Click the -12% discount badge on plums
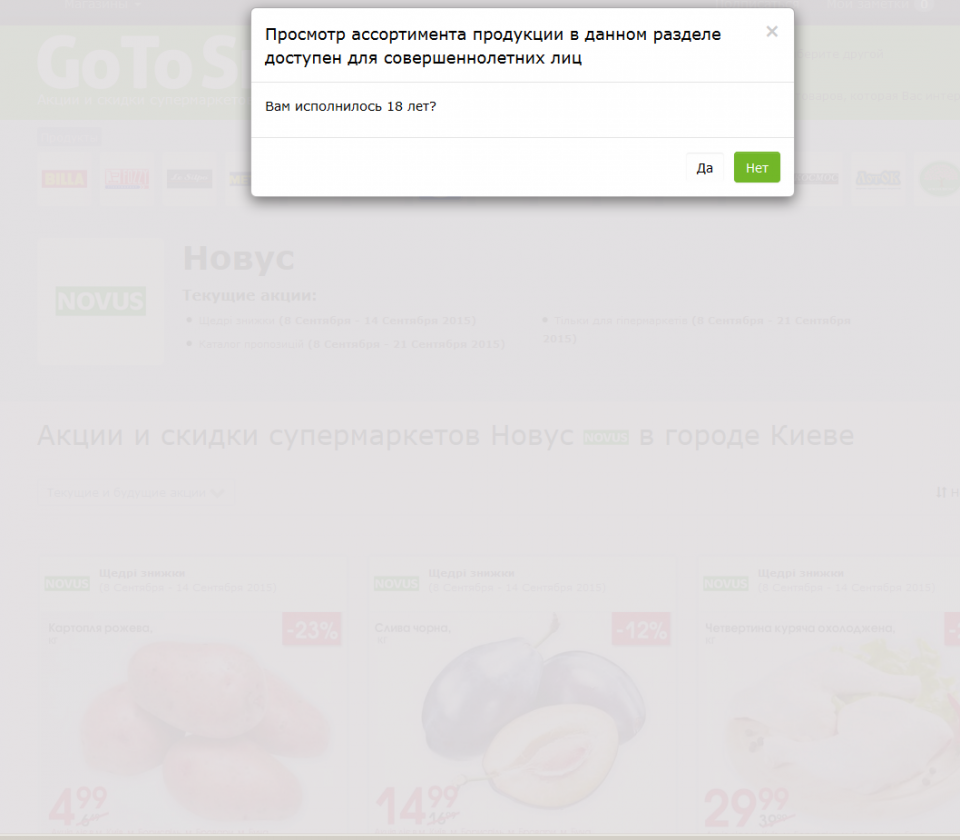Viewport: 960px width, 840px height. [x=641, y=630]
